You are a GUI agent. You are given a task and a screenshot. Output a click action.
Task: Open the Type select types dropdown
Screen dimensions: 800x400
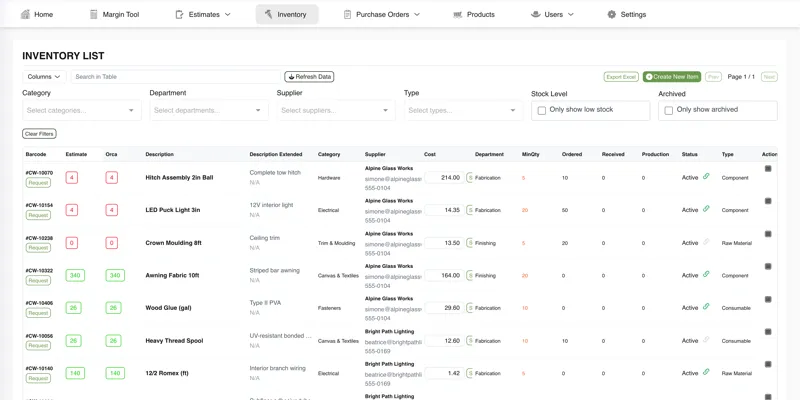(463, 110)
